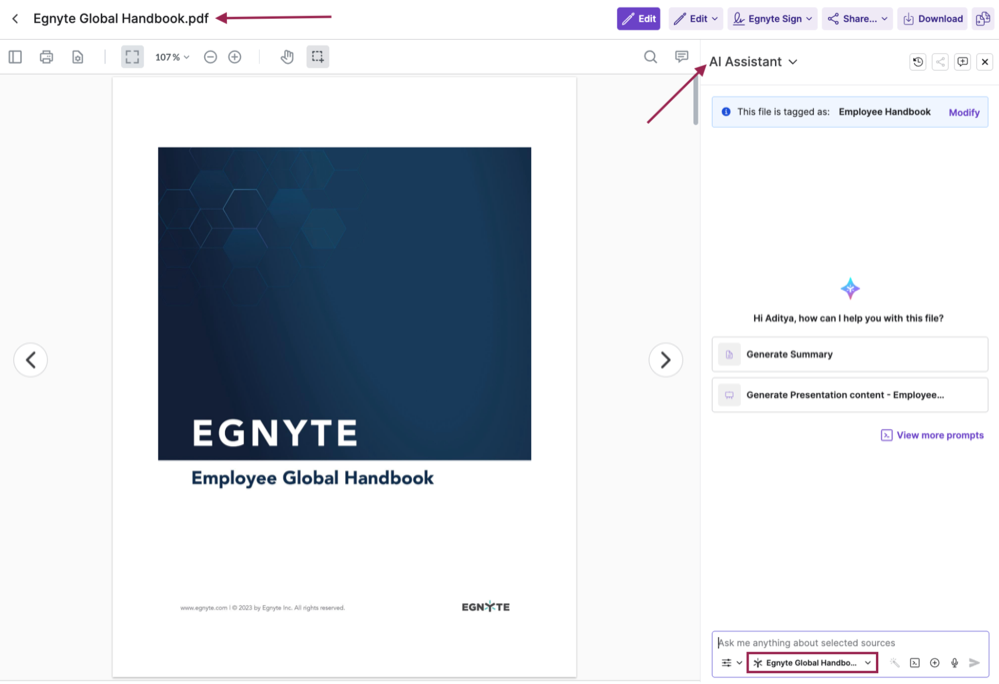
Task: Toggle the marquee selection tool
Action: pos(318,57)
